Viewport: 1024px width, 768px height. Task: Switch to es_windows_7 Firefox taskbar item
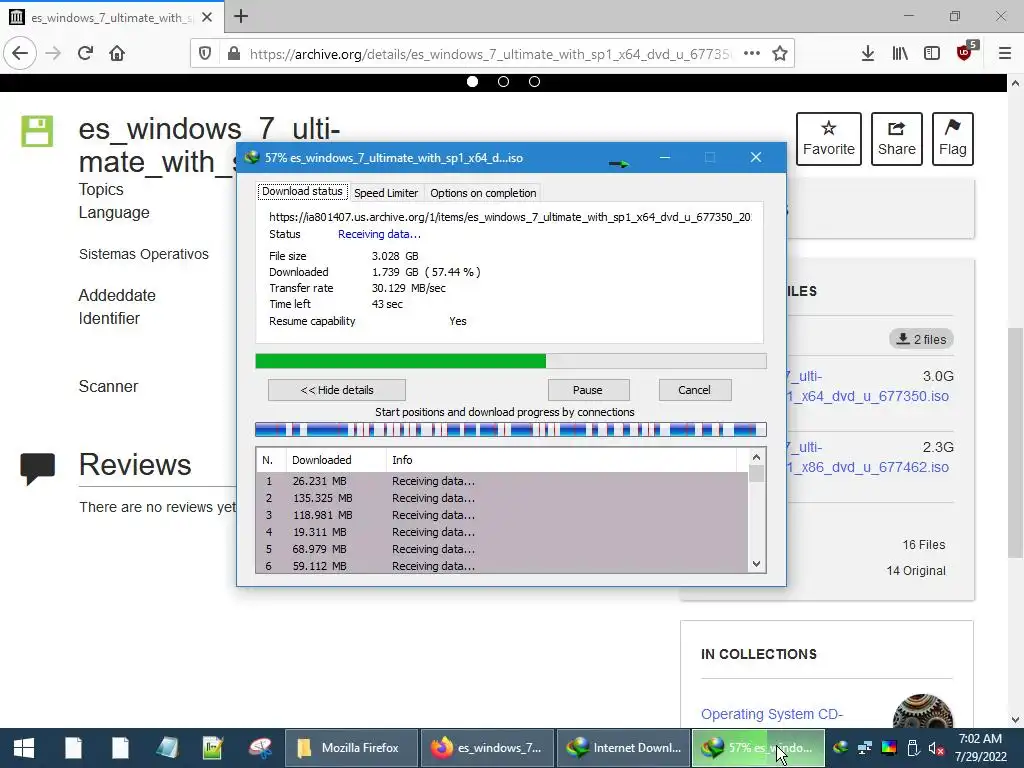(487, 748)
